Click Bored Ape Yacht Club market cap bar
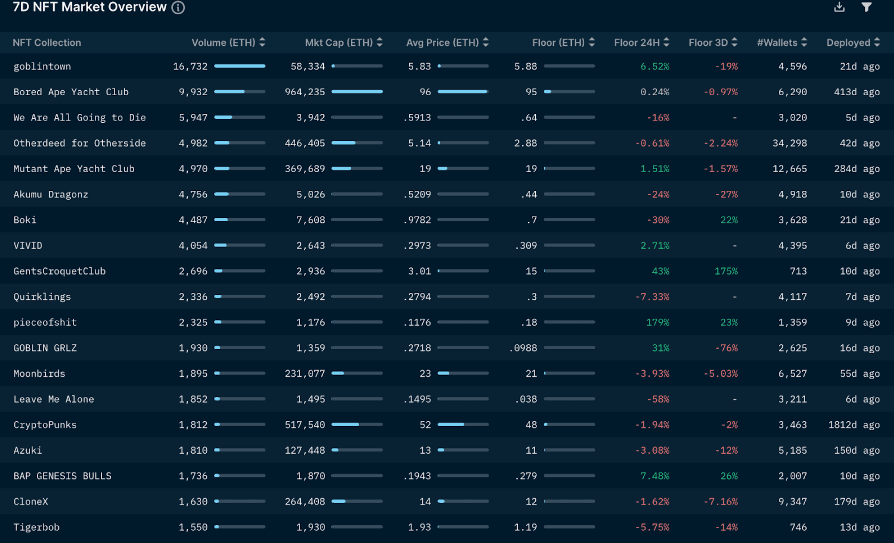The image size is (894, 543). pyautogui.click(x=357, y=91)
